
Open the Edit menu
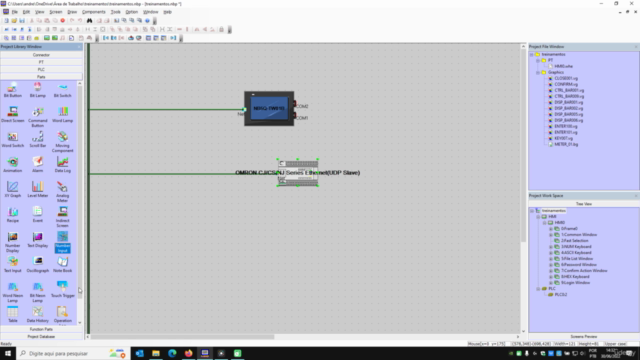26,12
